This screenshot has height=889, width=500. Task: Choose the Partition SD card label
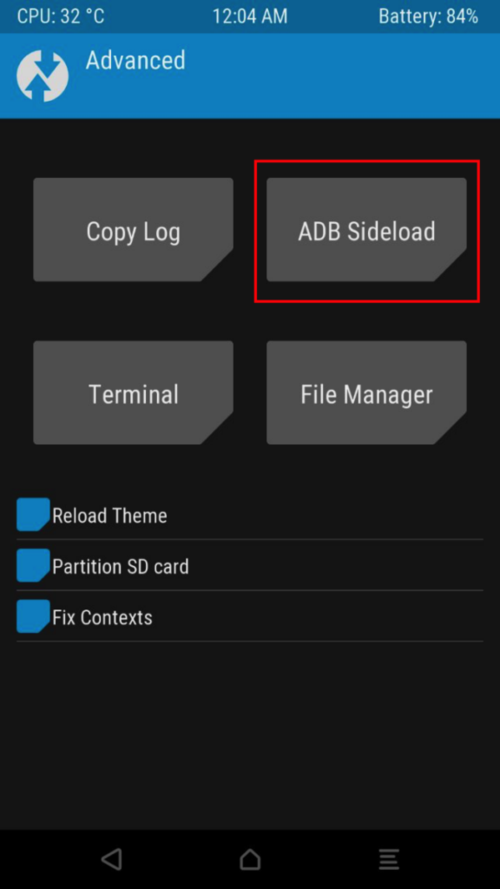[120, 566]
